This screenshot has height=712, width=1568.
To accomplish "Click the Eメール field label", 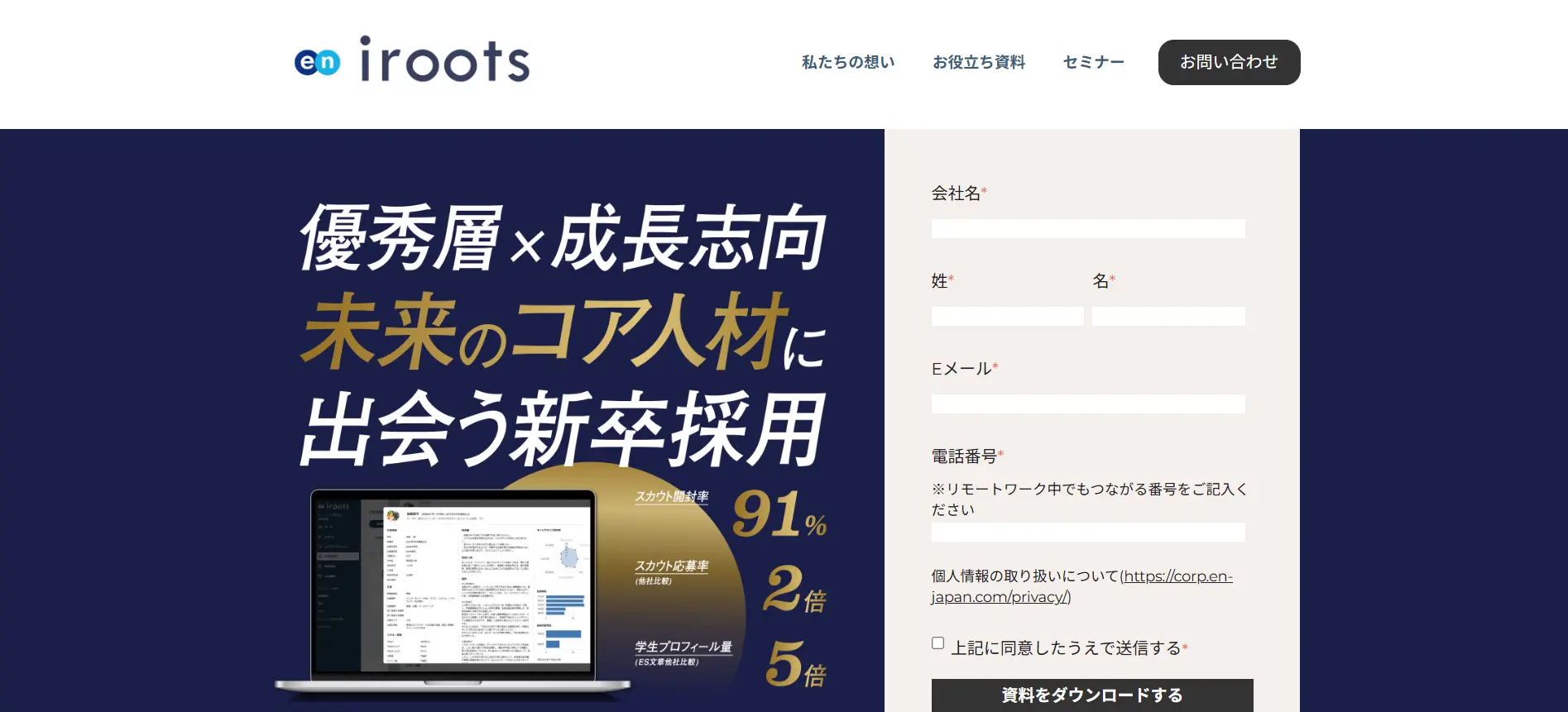I will [961, 368].
